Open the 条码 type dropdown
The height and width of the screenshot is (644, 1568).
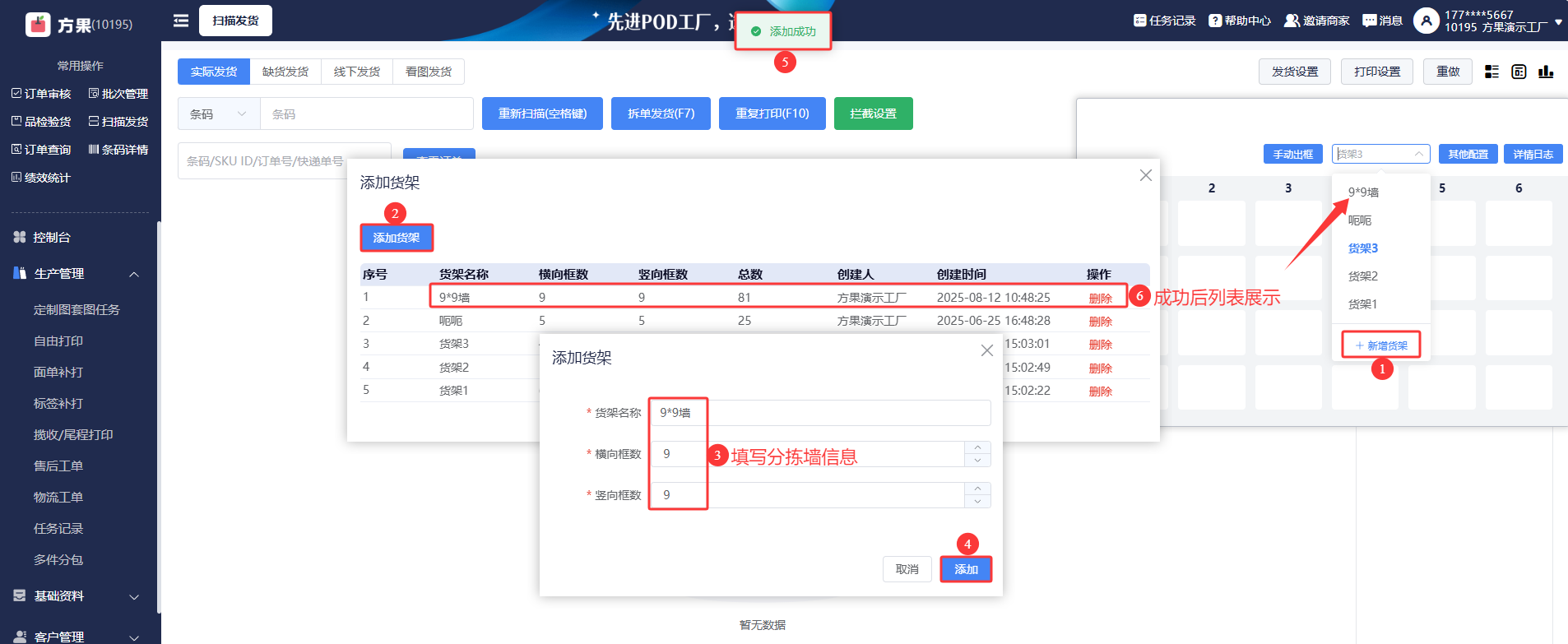point(219,114)
